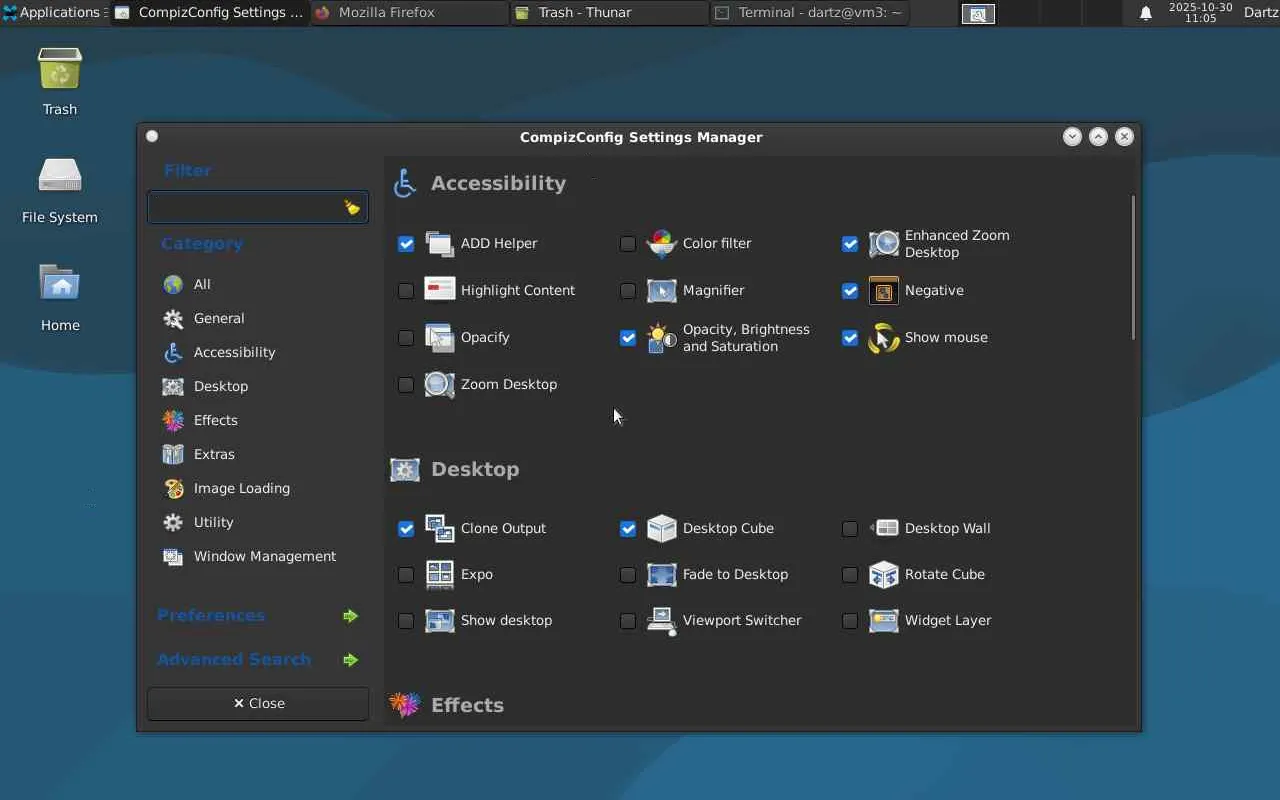Clear the filter with the broom icon
The height and width of the screenshot is (800, 1280).
[x=352, y=207]
